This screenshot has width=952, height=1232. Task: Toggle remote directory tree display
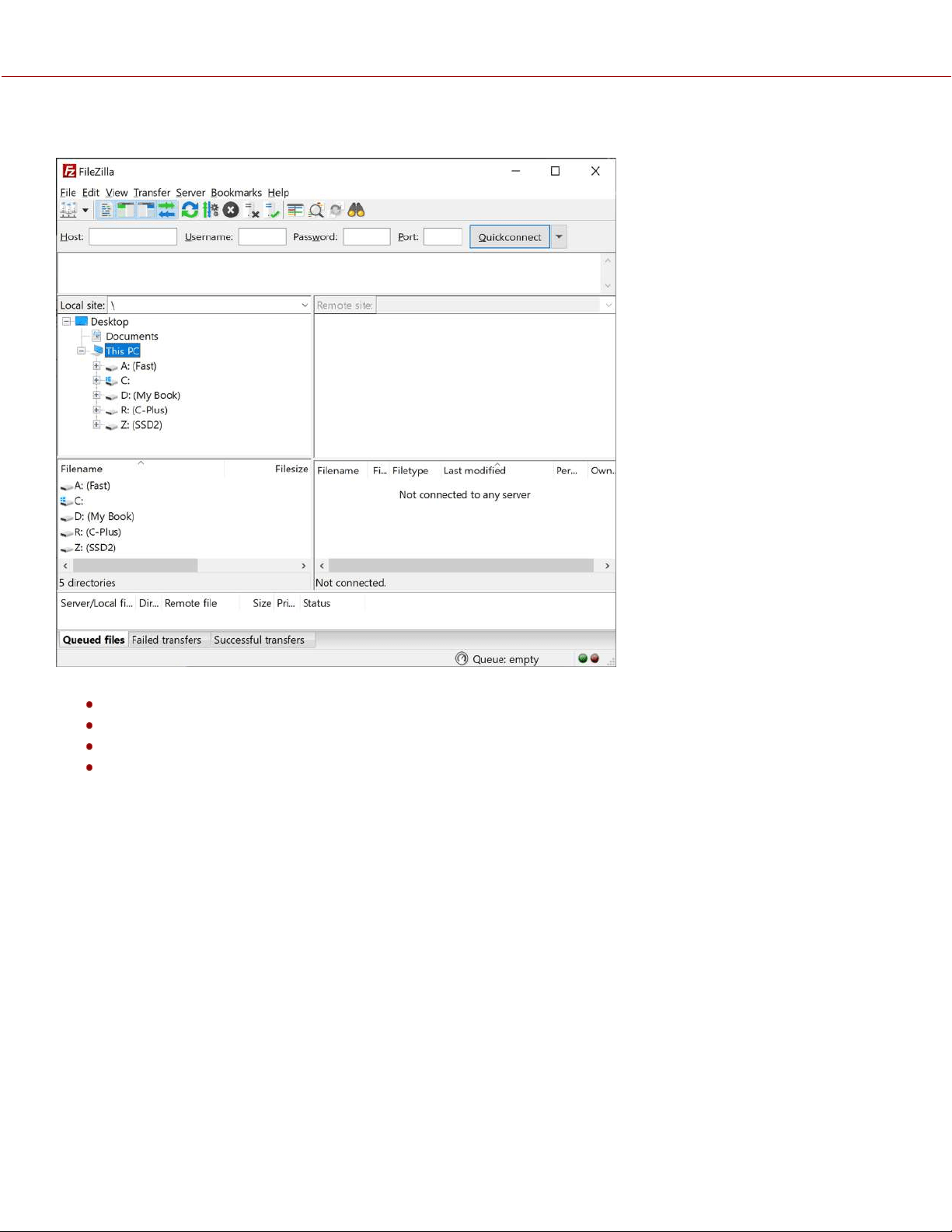point(146,210)
